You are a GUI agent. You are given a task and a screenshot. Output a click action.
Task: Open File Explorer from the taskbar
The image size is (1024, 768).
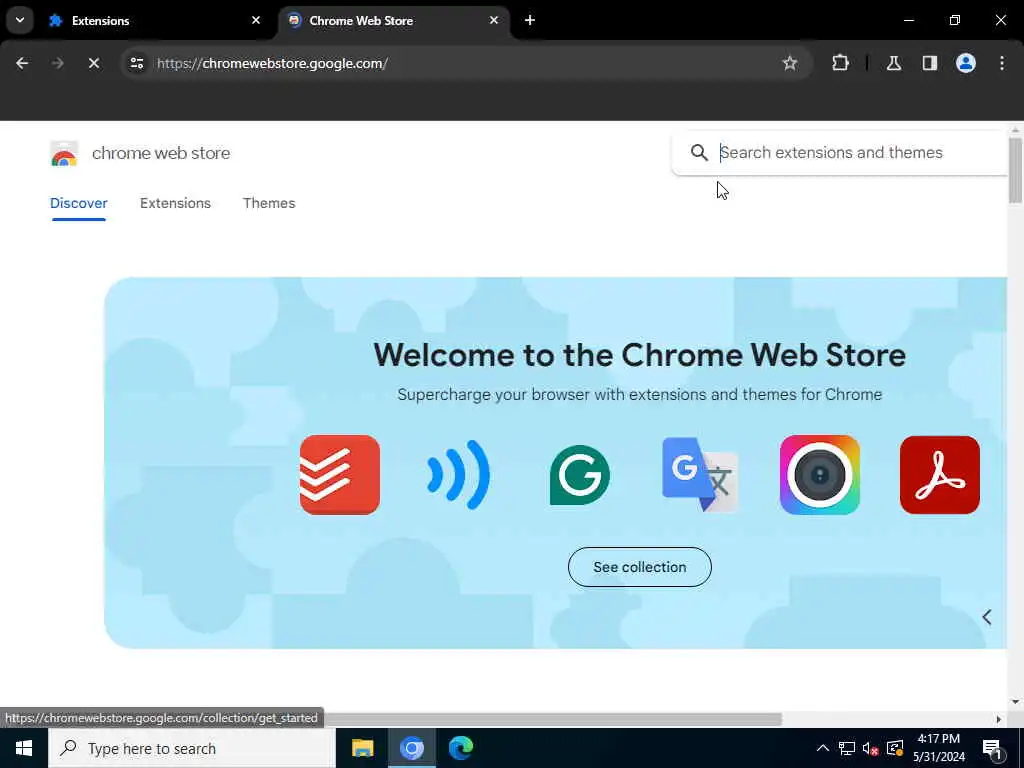click(x=362, y=748)
